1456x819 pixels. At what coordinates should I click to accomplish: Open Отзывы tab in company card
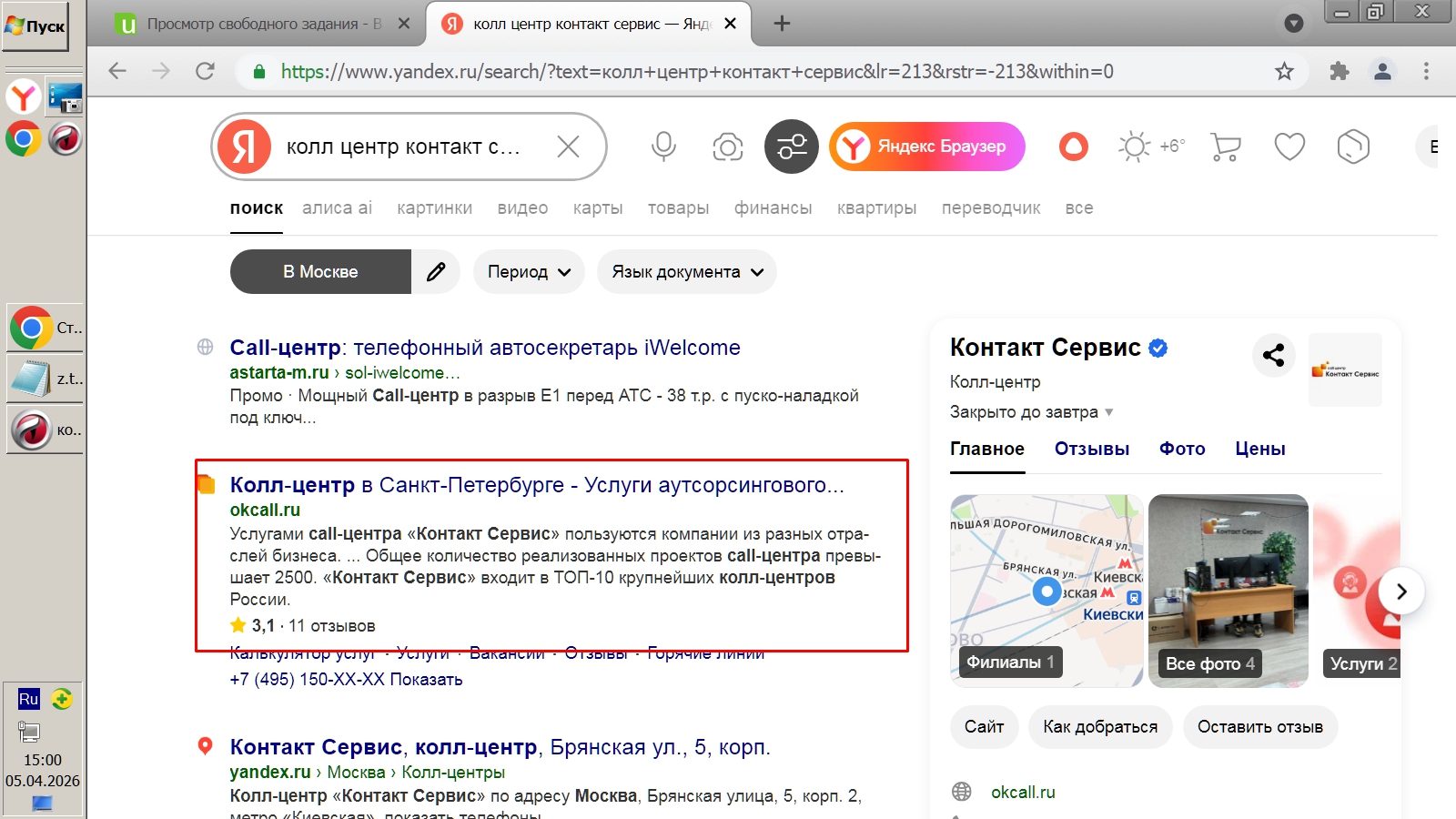(x=1092, y=449)
